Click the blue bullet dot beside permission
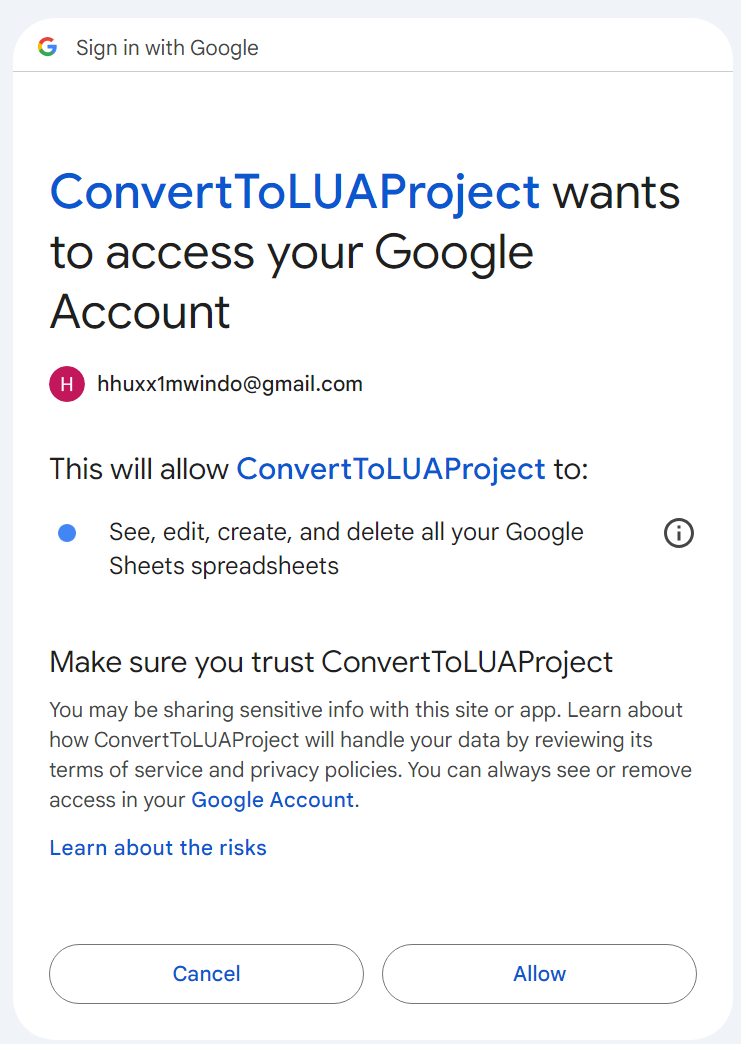Viewport: 741px width, 1044px height. [67, 533]
